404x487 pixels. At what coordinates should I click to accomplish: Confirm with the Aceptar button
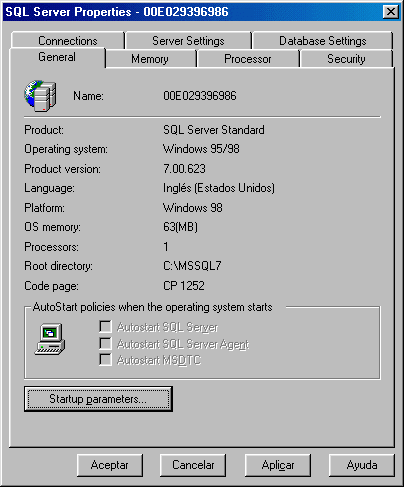pyautogui.click(x=110, y=465)
